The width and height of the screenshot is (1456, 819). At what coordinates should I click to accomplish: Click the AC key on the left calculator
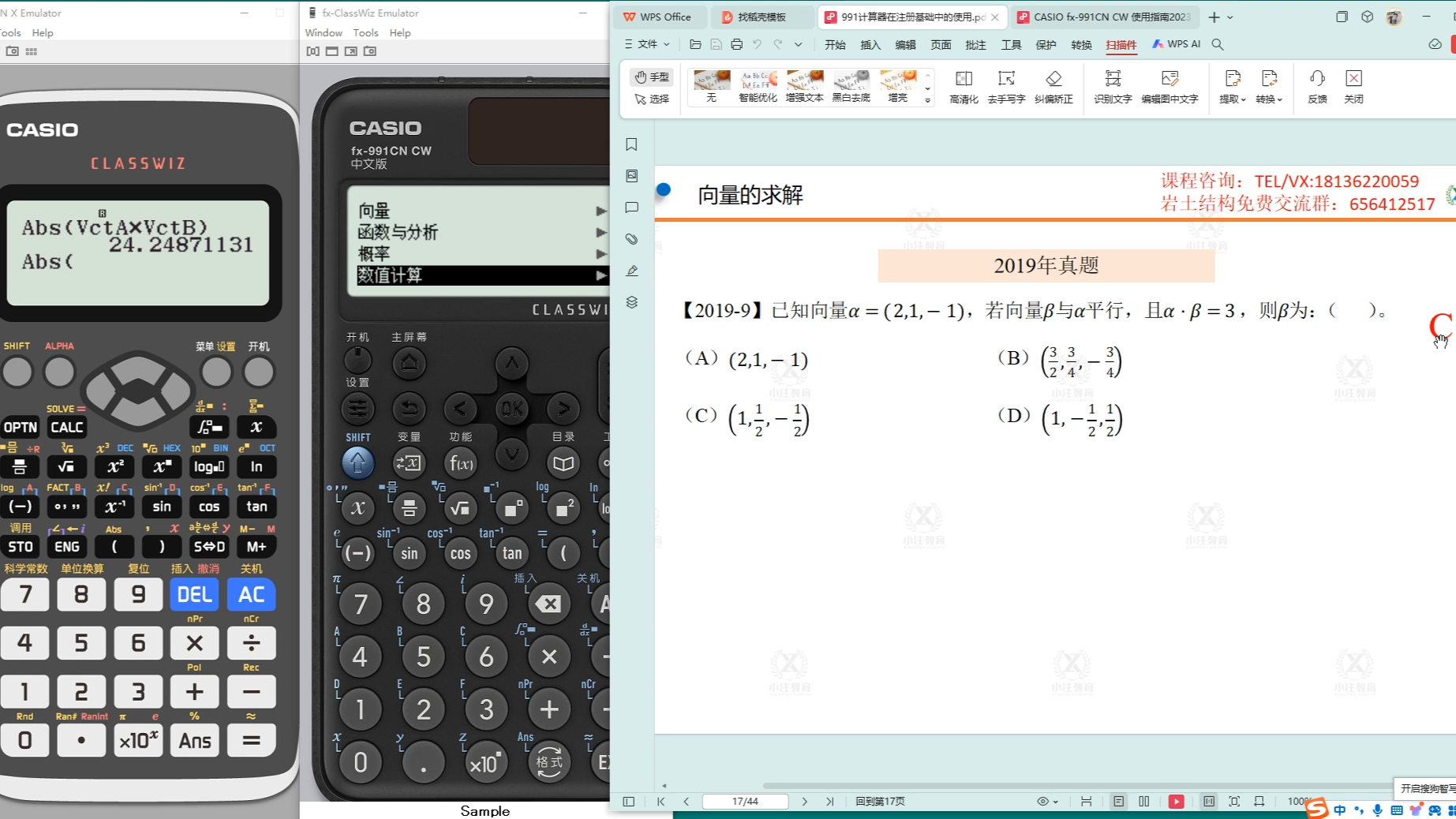coord(251,594)
